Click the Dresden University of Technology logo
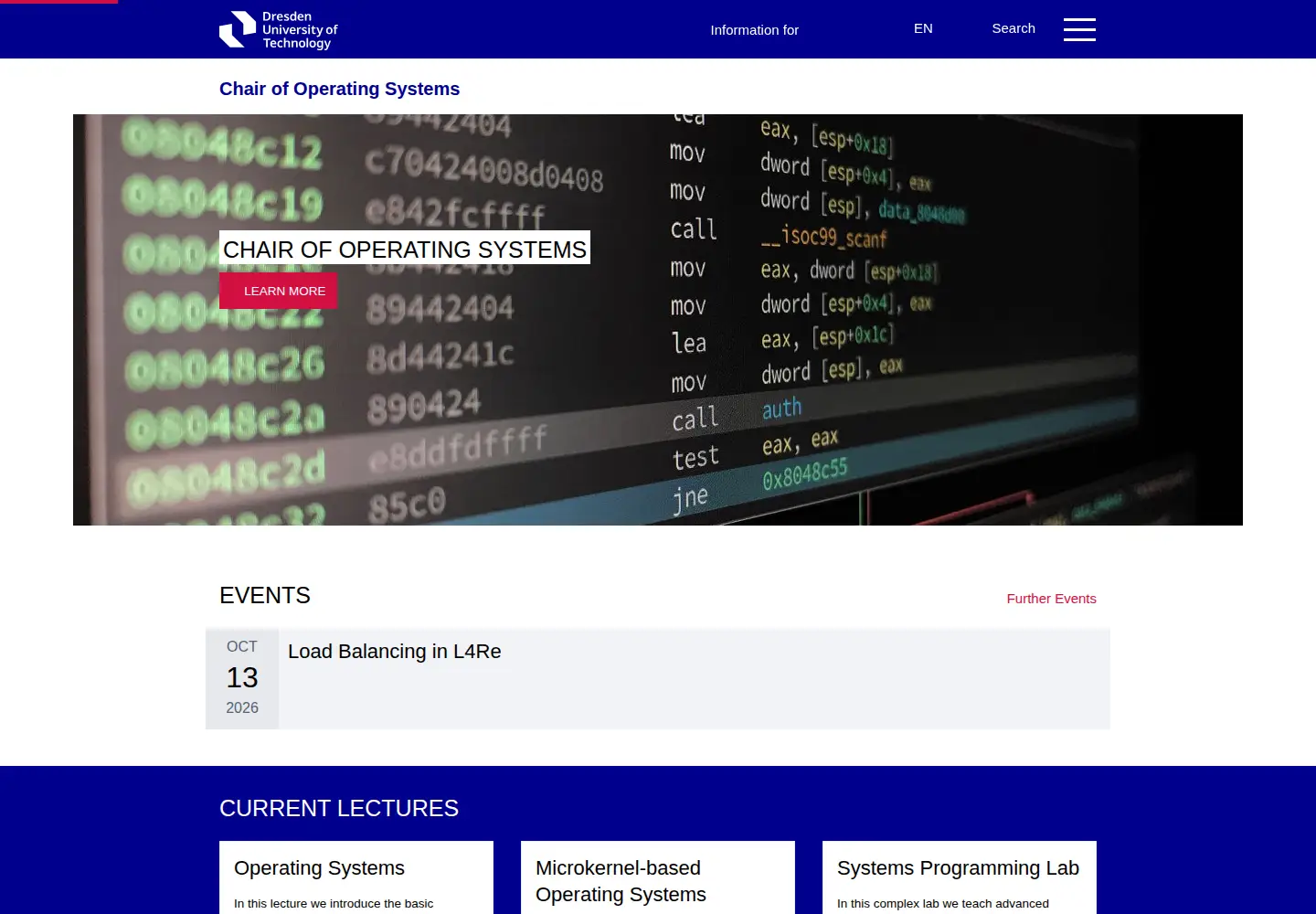Image resolution: width=1316 pixels, height=914 pixels. point(279,29)
